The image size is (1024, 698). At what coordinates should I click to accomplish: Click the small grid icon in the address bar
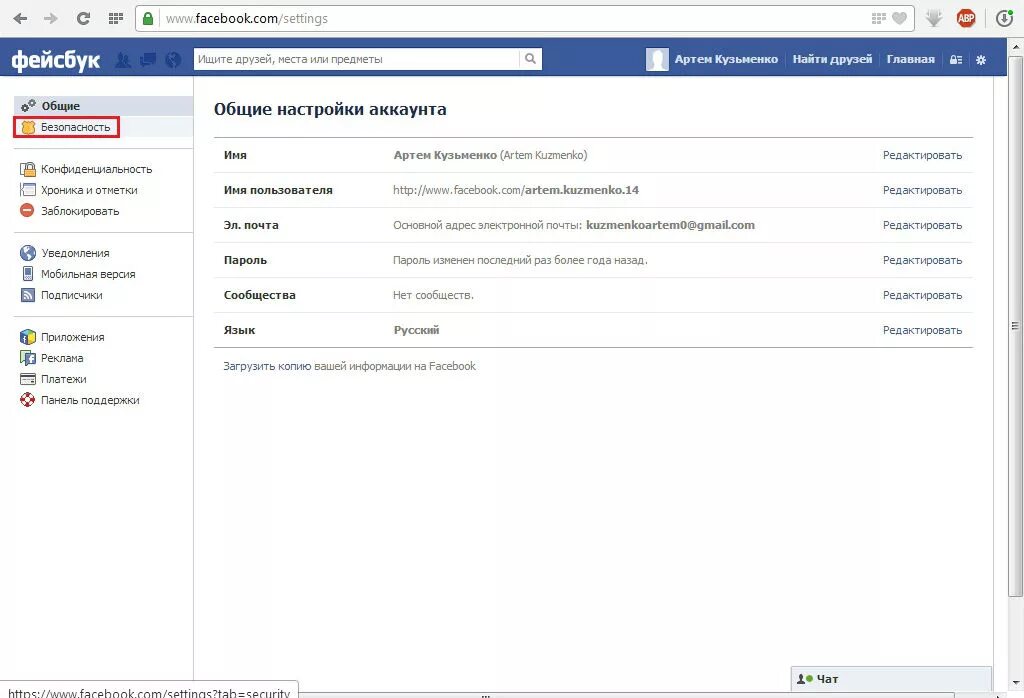(879, 18)
